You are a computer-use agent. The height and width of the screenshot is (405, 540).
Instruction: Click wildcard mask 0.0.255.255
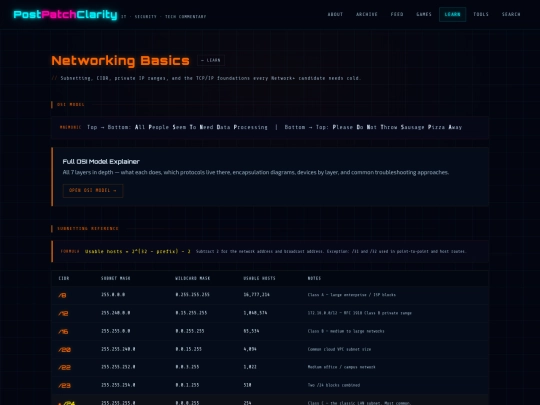pyautogui.click(x=190, y=331)
